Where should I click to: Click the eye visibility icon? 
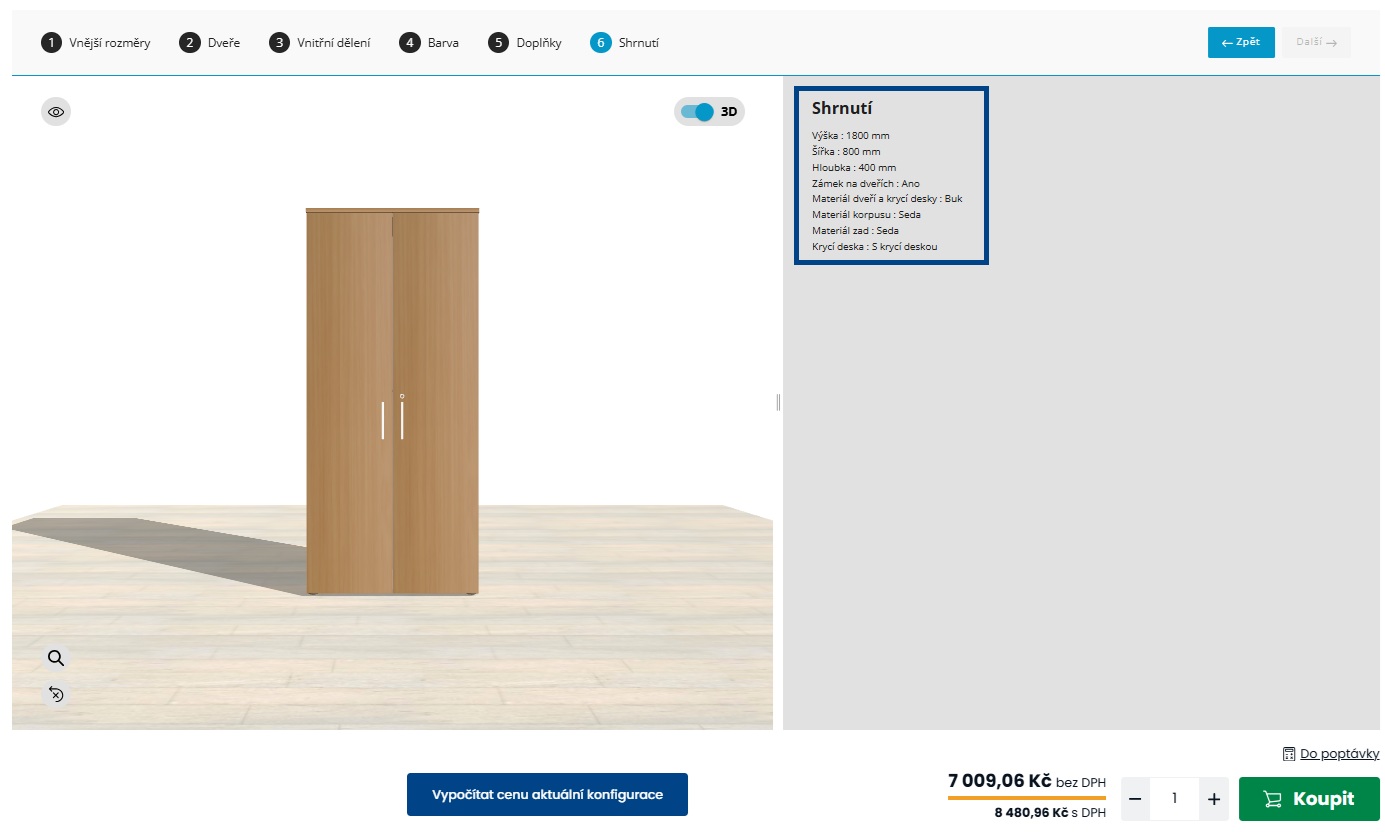click(56, 112)
